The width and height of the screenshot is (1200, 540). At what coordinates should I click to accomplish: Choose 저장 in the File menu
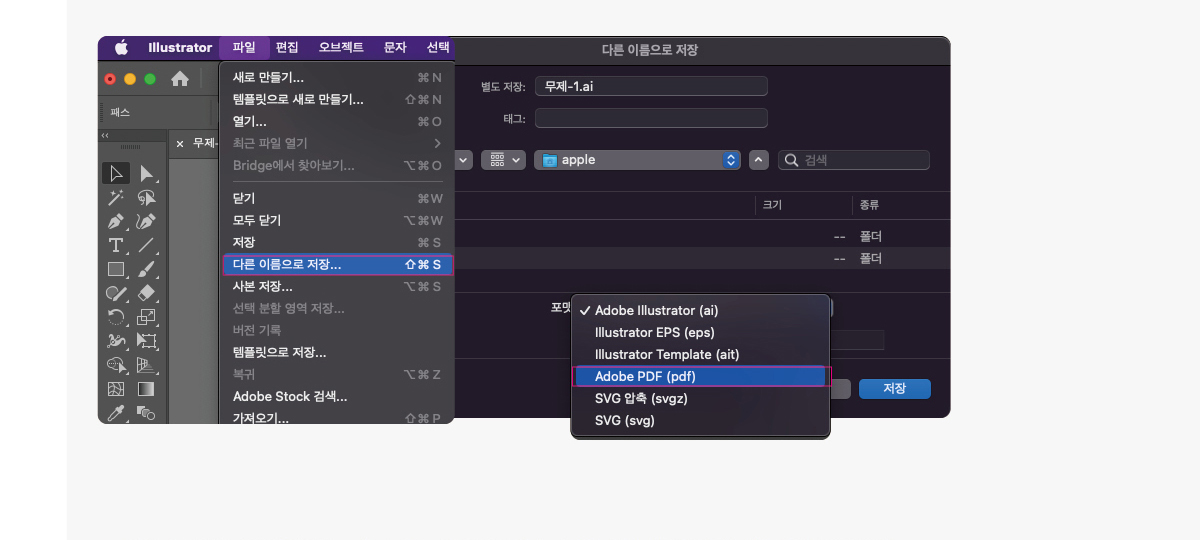coord(337,242)
